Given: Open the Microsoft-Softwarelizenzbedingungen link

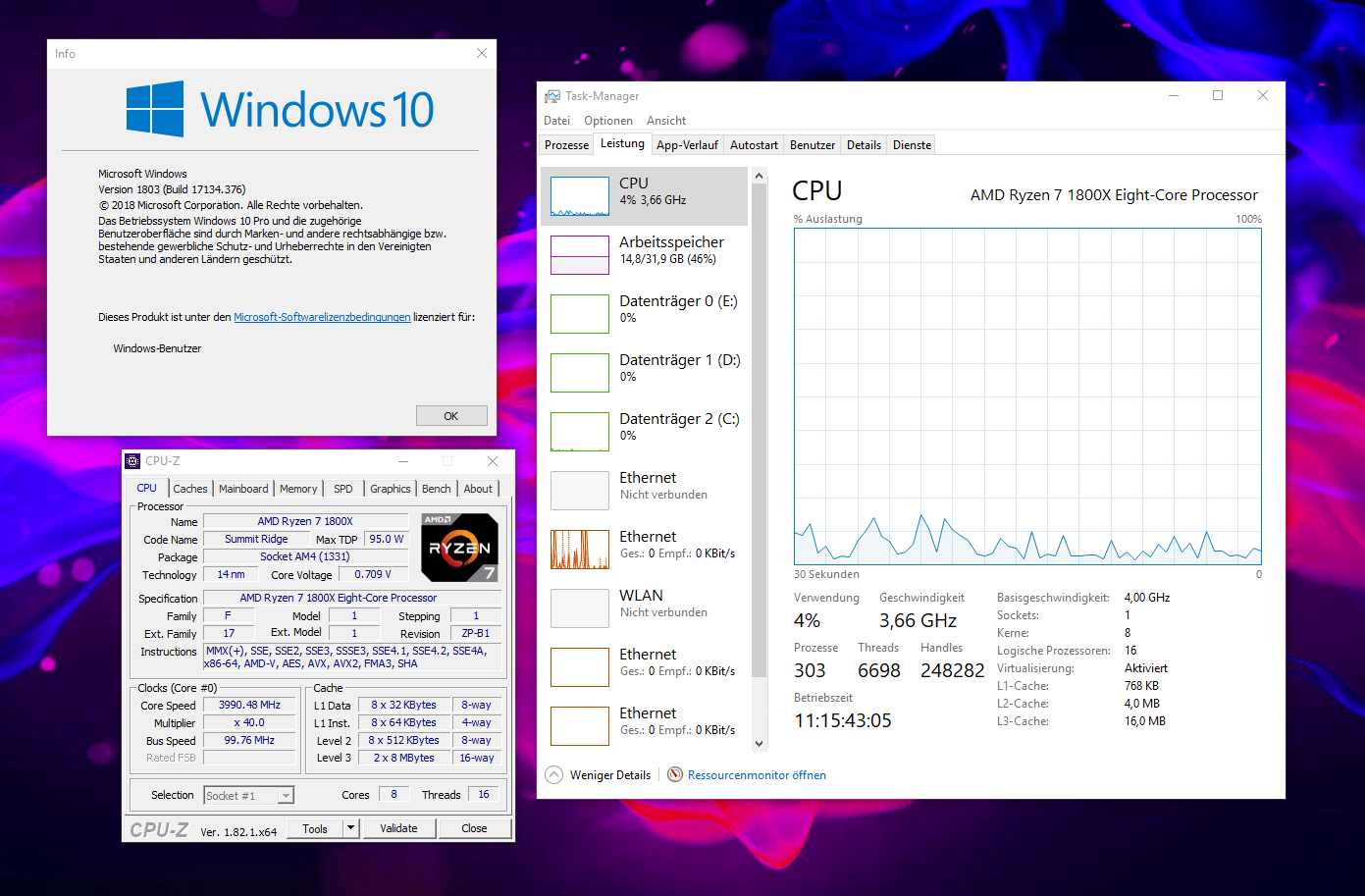Looking at the screenshot, I should coord(322,317).
